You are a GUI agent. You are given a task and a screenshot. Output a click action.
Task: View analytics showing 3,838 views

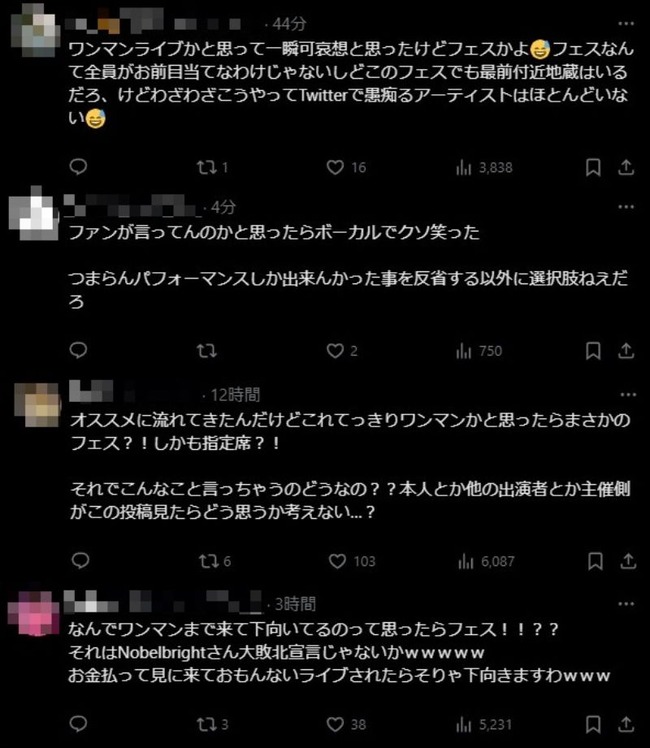point(484,167)
